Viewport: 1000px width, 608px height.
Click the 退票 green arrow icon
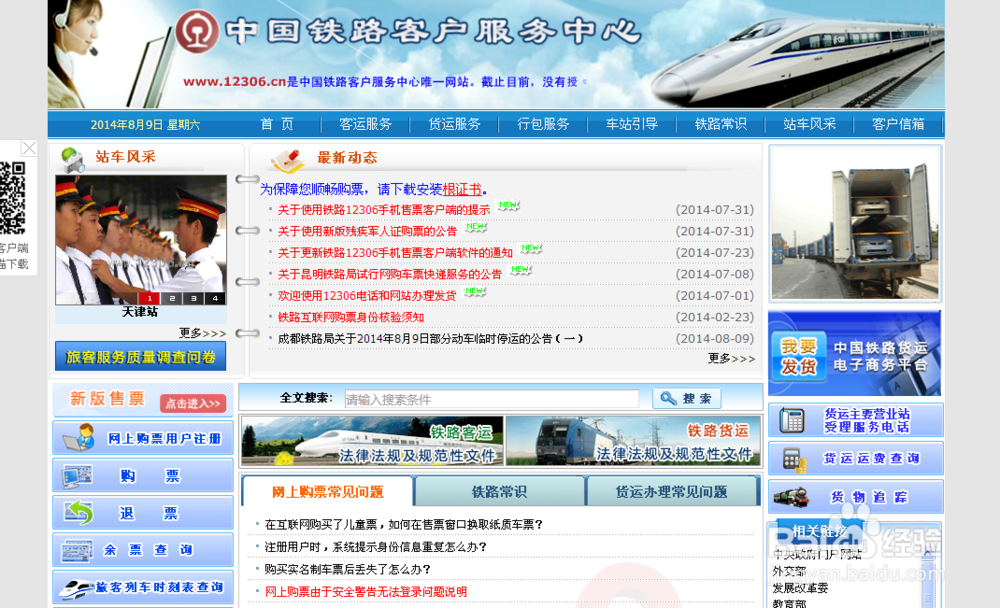pyautogui.click(x=78, y=512)
